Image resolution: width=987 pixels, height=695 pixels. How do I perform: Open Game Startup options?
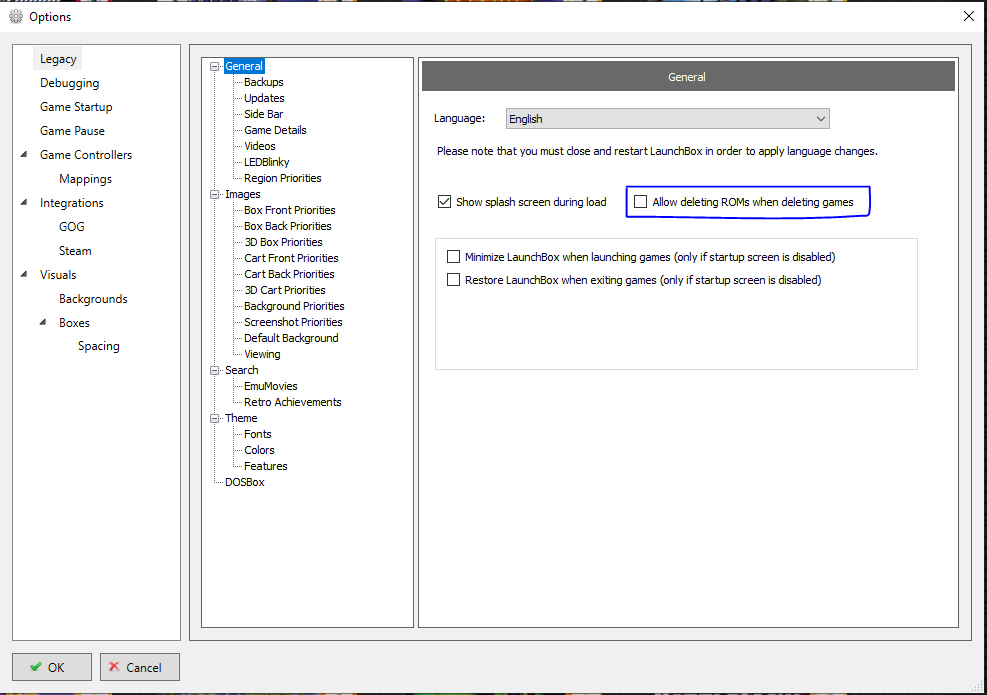pyautogui.click(x=76, y=106)
